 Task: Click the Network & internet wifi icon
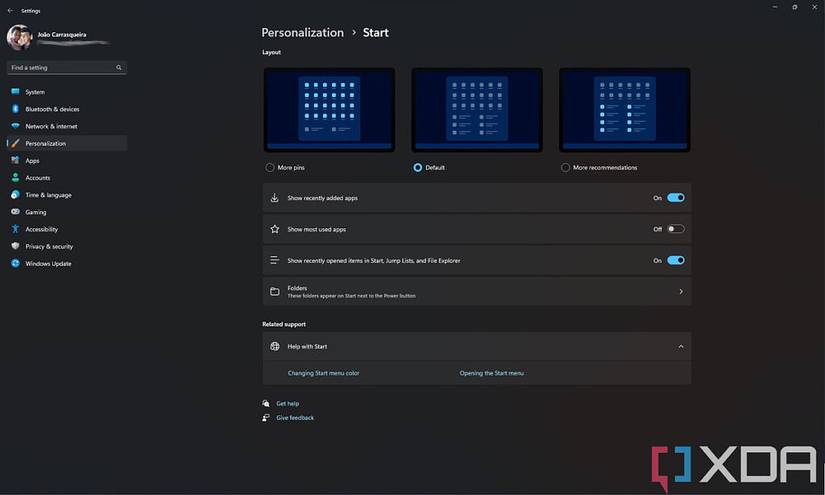click(x=15, y=126)
